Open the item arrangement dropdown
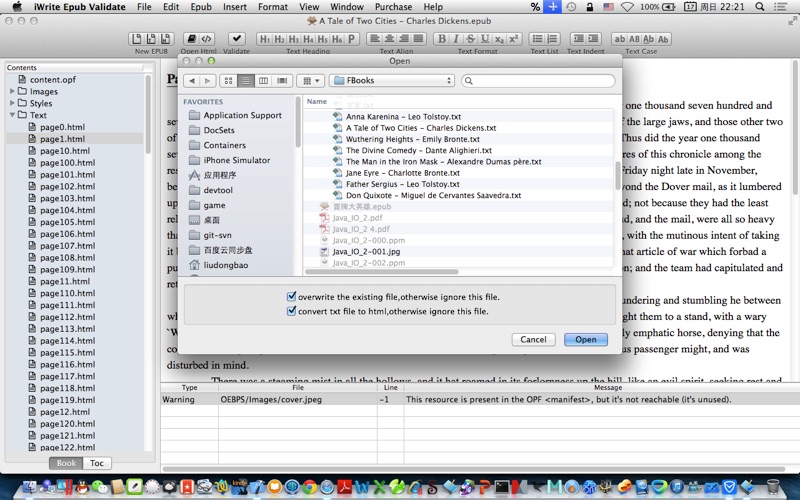 pos(311,81)
